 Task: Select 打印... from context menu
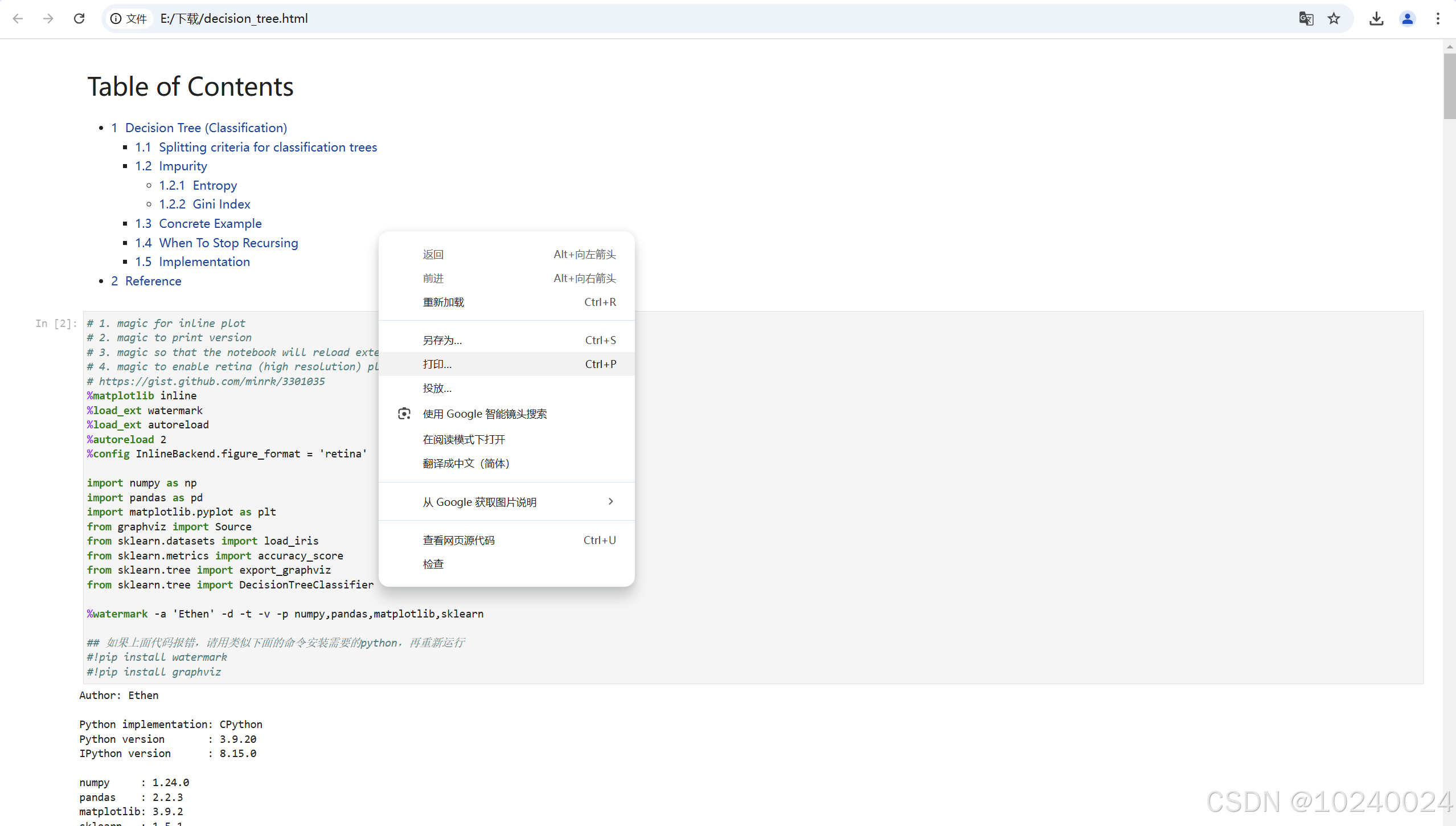(x=437, y=364)
